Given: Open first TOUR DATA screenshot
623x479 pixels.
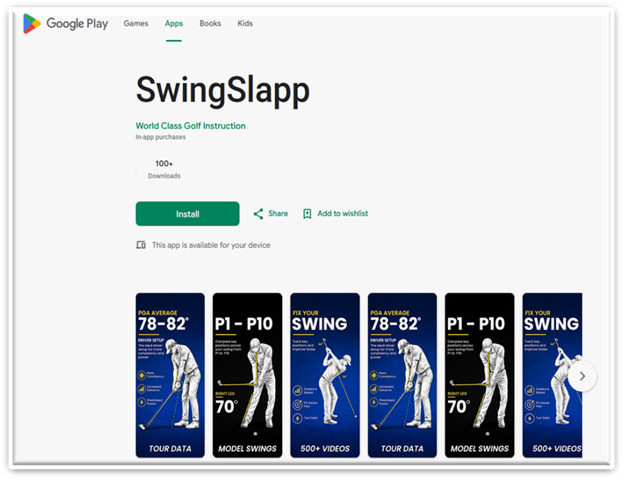Looking at the screenshot, I should (170, 375).
